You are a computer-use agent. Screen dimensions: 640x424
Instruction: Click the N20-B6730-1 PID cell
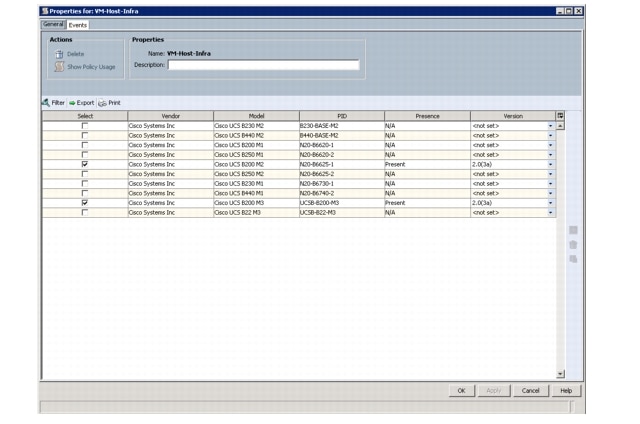click(342, 183)
